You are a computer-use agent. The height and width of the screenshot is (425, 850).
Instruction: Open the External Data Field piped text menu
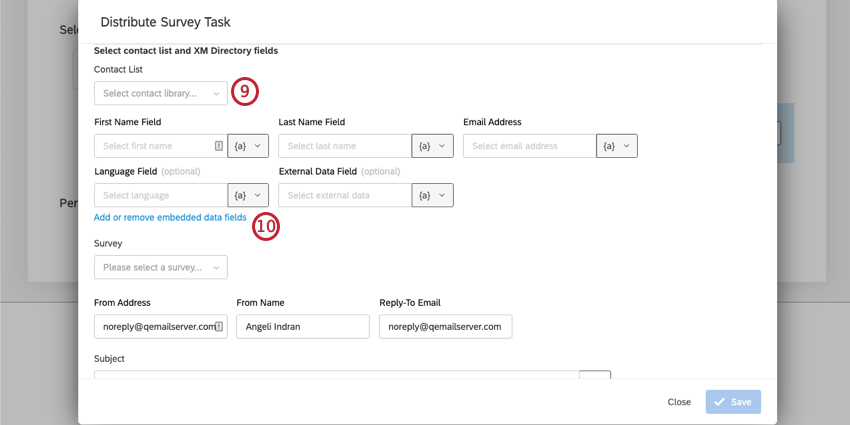[x=432, y=195]
